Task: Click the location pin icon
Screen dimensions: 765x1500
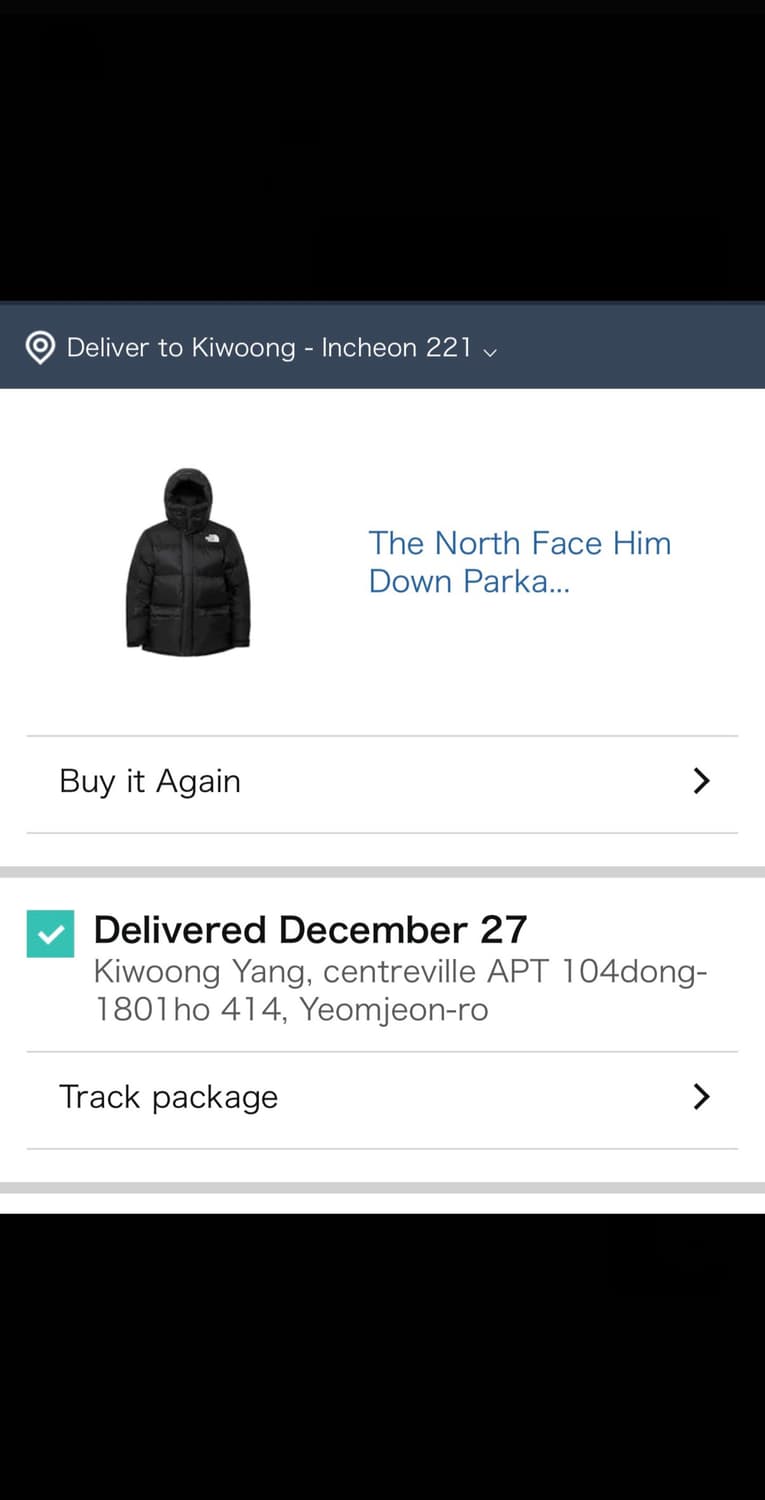Action: (40, 348)
